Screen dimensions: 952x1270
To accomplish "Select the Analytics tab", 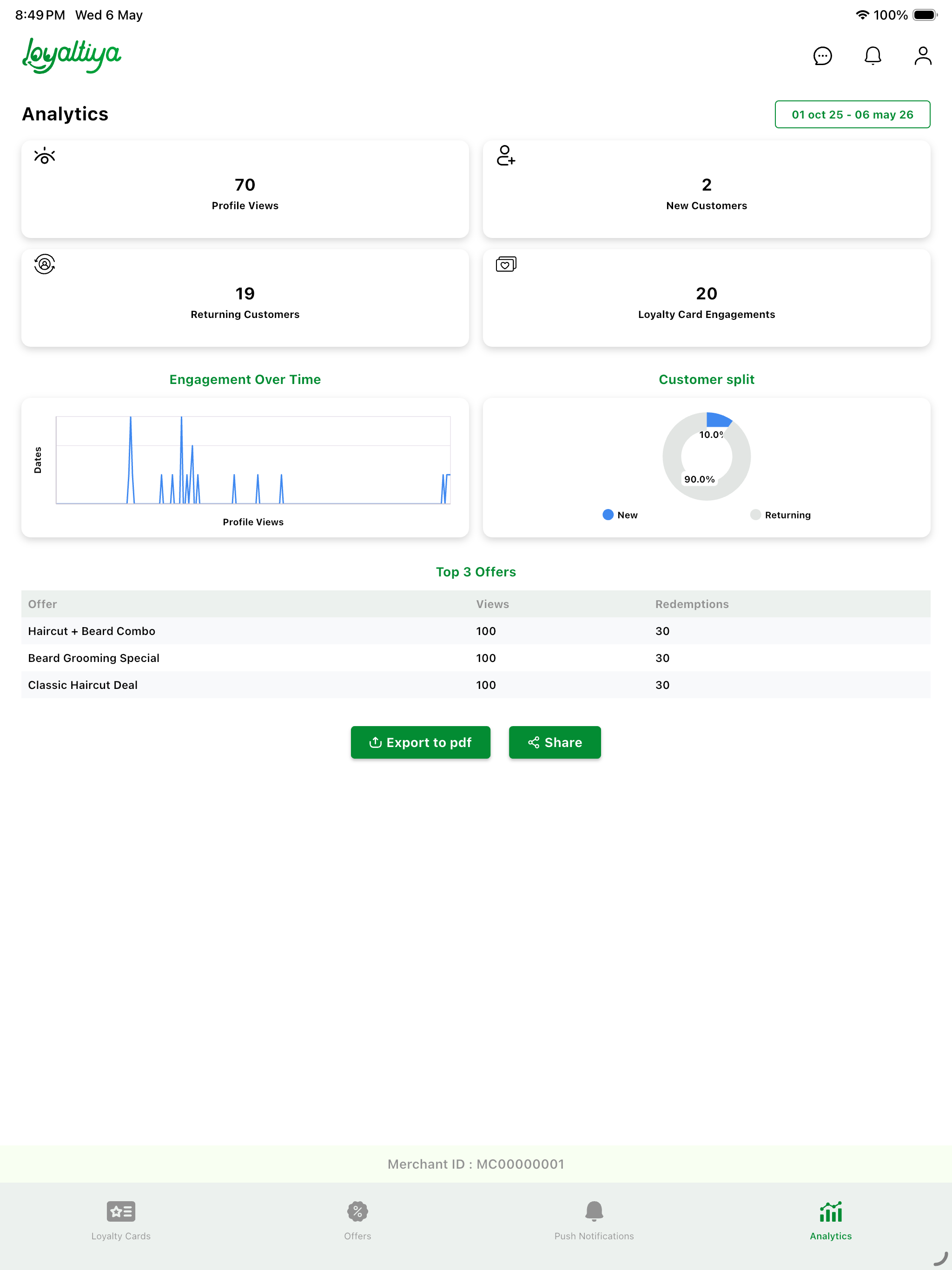I will [830, 1221].
